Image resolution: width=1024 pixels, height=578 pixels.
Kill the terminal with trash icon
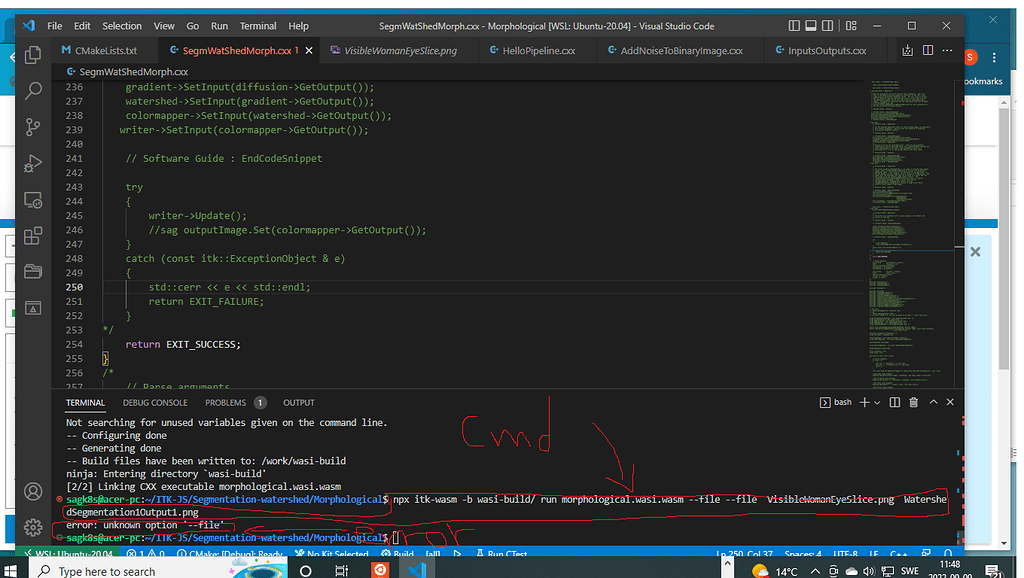tap(913, 402)
